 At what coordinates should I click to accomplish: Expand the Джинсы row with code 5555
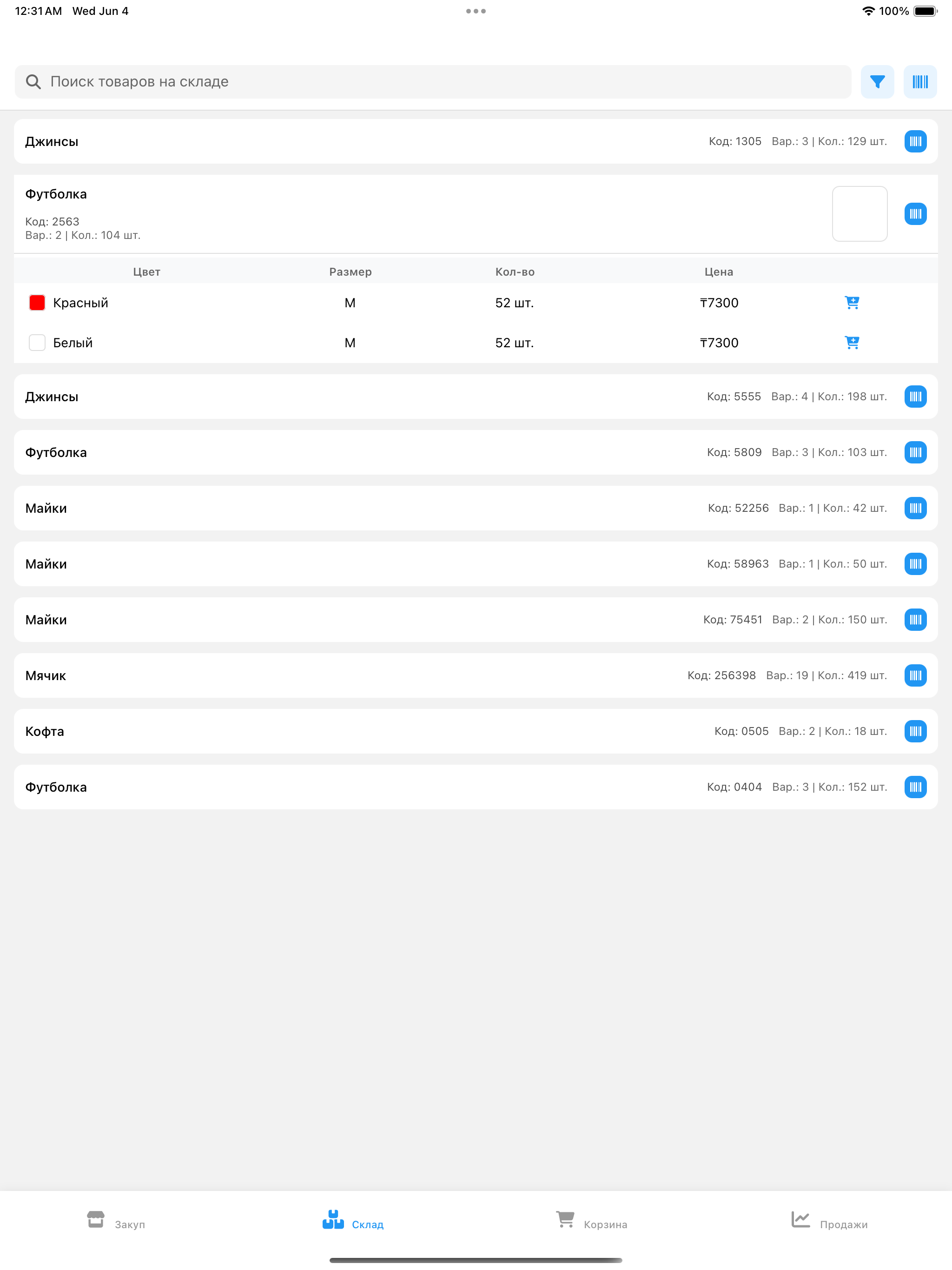[x=476, y=396]
